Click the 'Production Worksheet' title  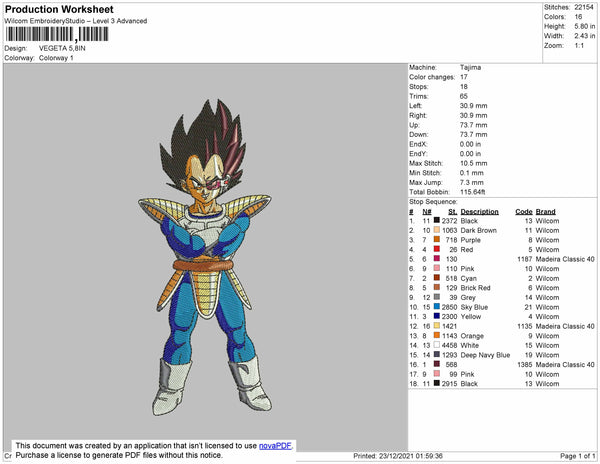[59, 10]
